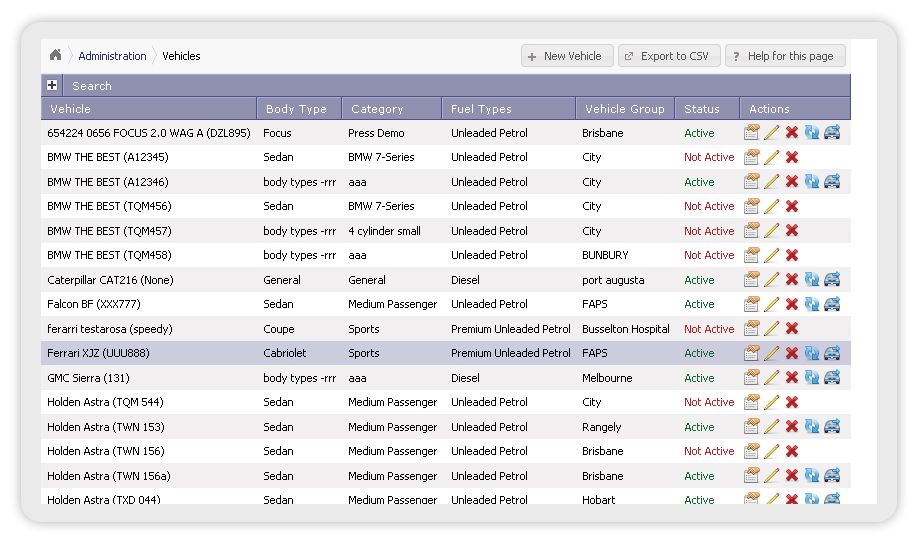Click 'Coupe' body type cell
Viewport: 918px width, 544px height.
(x=279, y=329)
